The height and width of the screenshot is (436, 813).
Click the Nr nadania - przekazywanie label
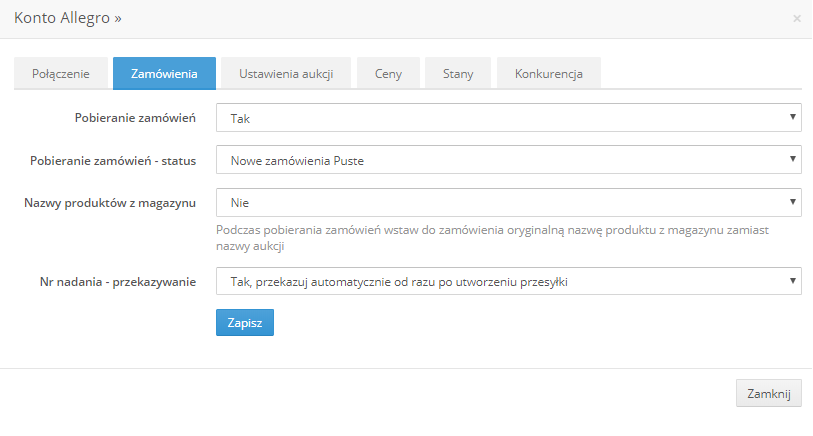click(118, 282)
